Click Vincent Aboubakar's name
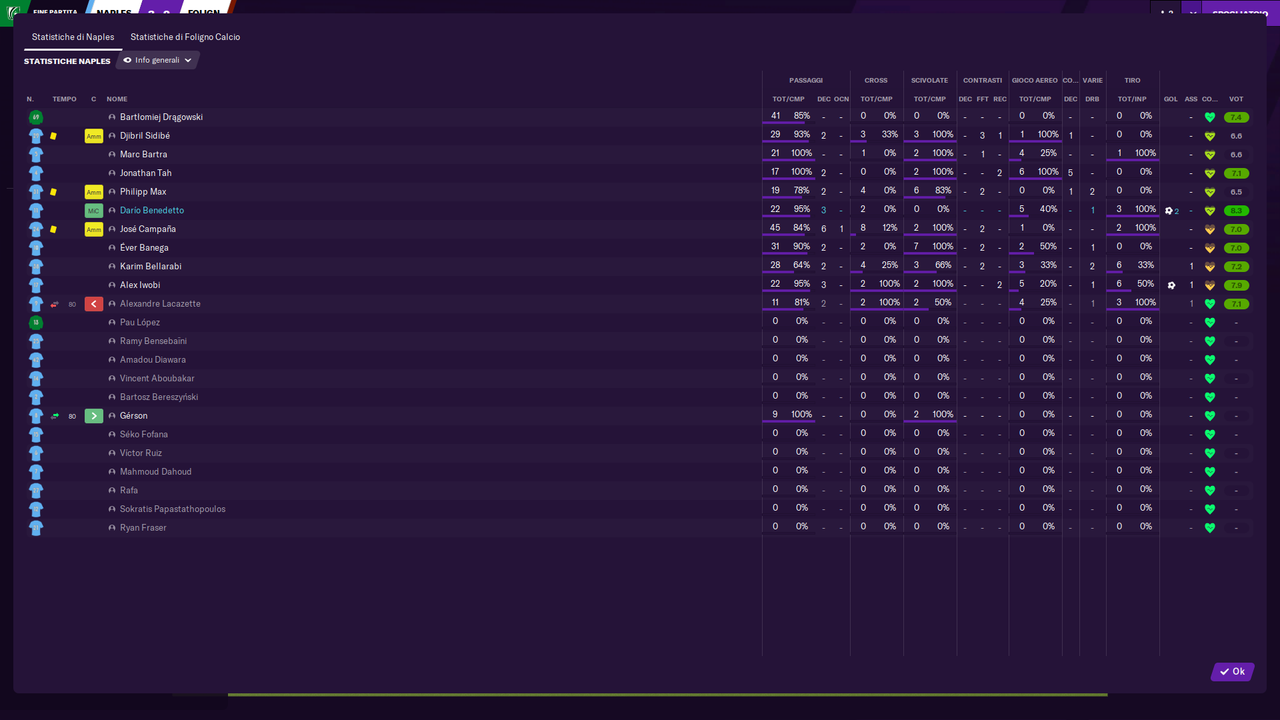 click(157, 379)
